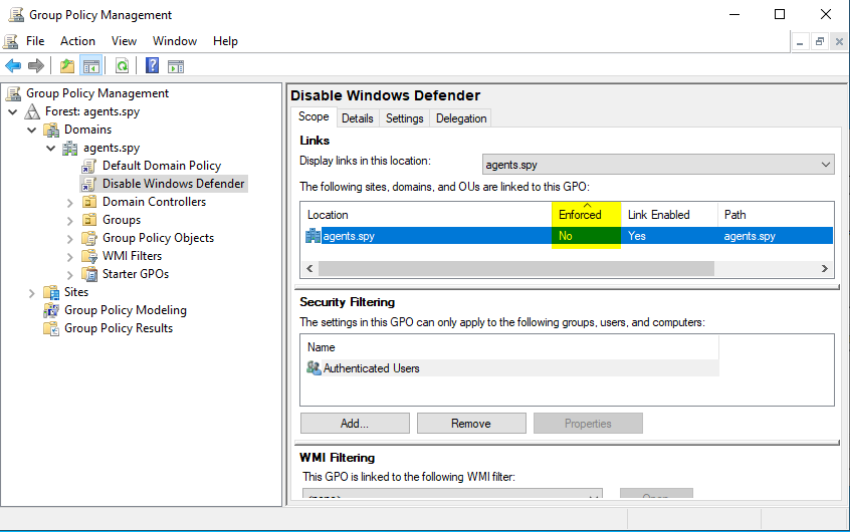Screen dimensions: 850x532
Task: Open Help via blue question mark icon
Action: (x=152, y=66)
